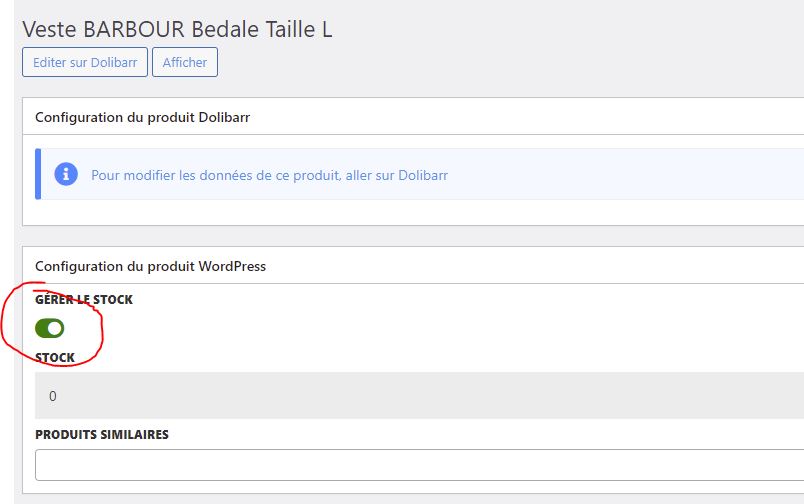Open the Afficher button
This screenshot has height=504, width=804.
pos(185,62)
